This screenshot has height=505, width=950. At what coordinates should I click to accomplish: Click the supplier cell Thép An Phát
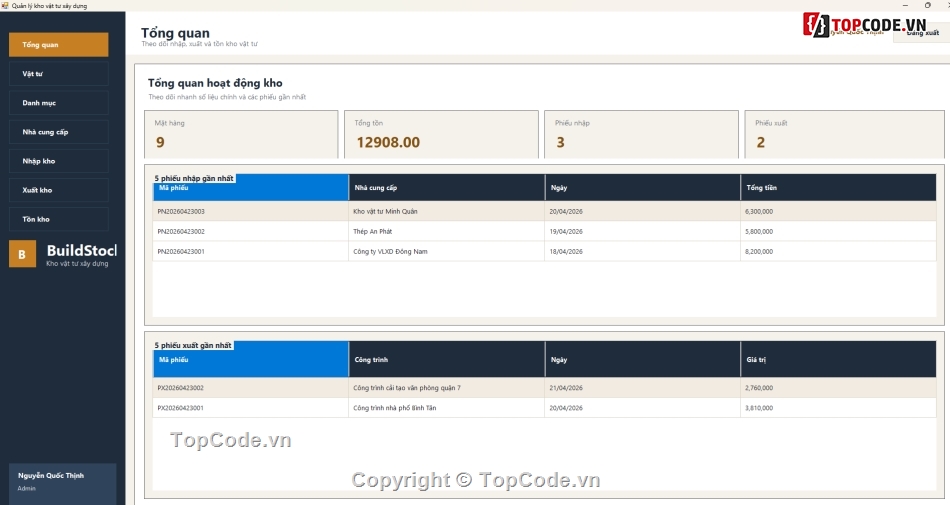click(447, 231)
